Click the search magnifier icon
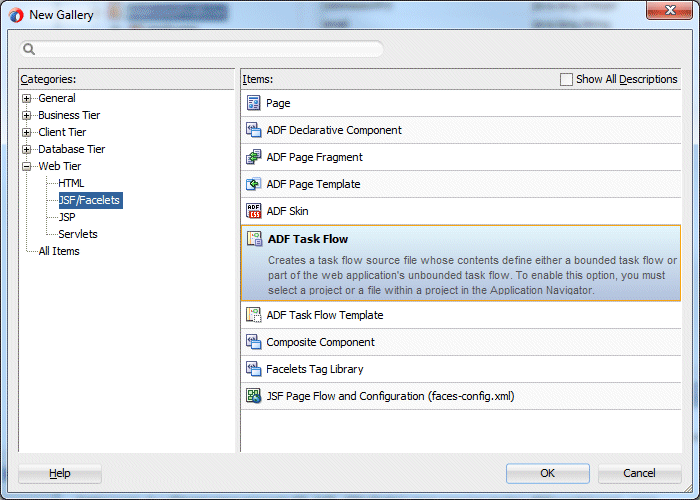 coord(29,49)
